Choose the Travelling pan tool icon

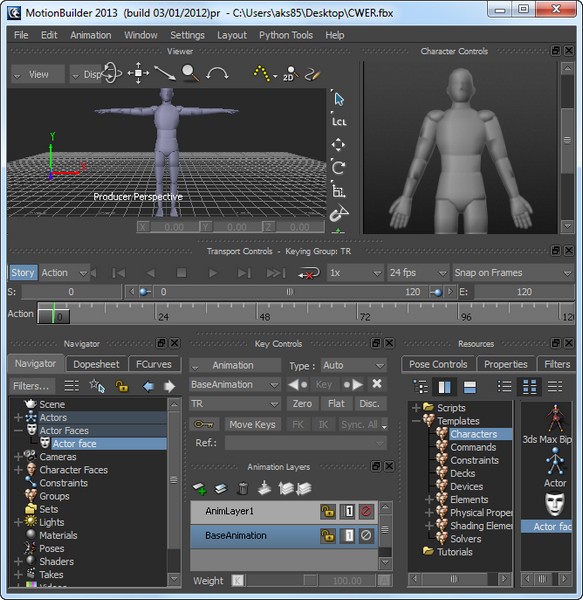pyautogui.click(x=138, y=73)
